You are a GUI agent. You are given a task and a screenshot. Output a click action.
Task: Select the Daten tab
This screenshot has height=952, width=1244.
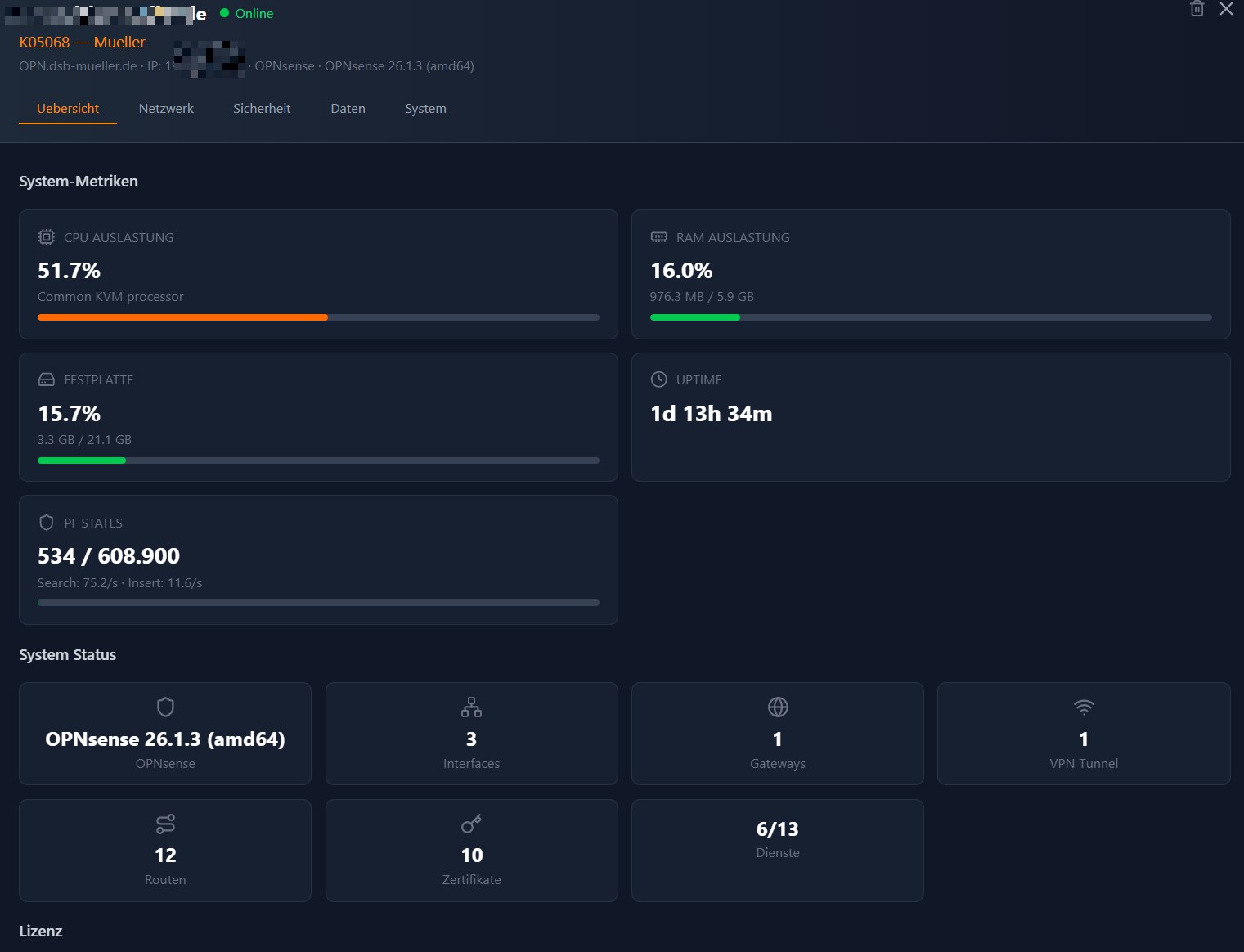point(348,108)
